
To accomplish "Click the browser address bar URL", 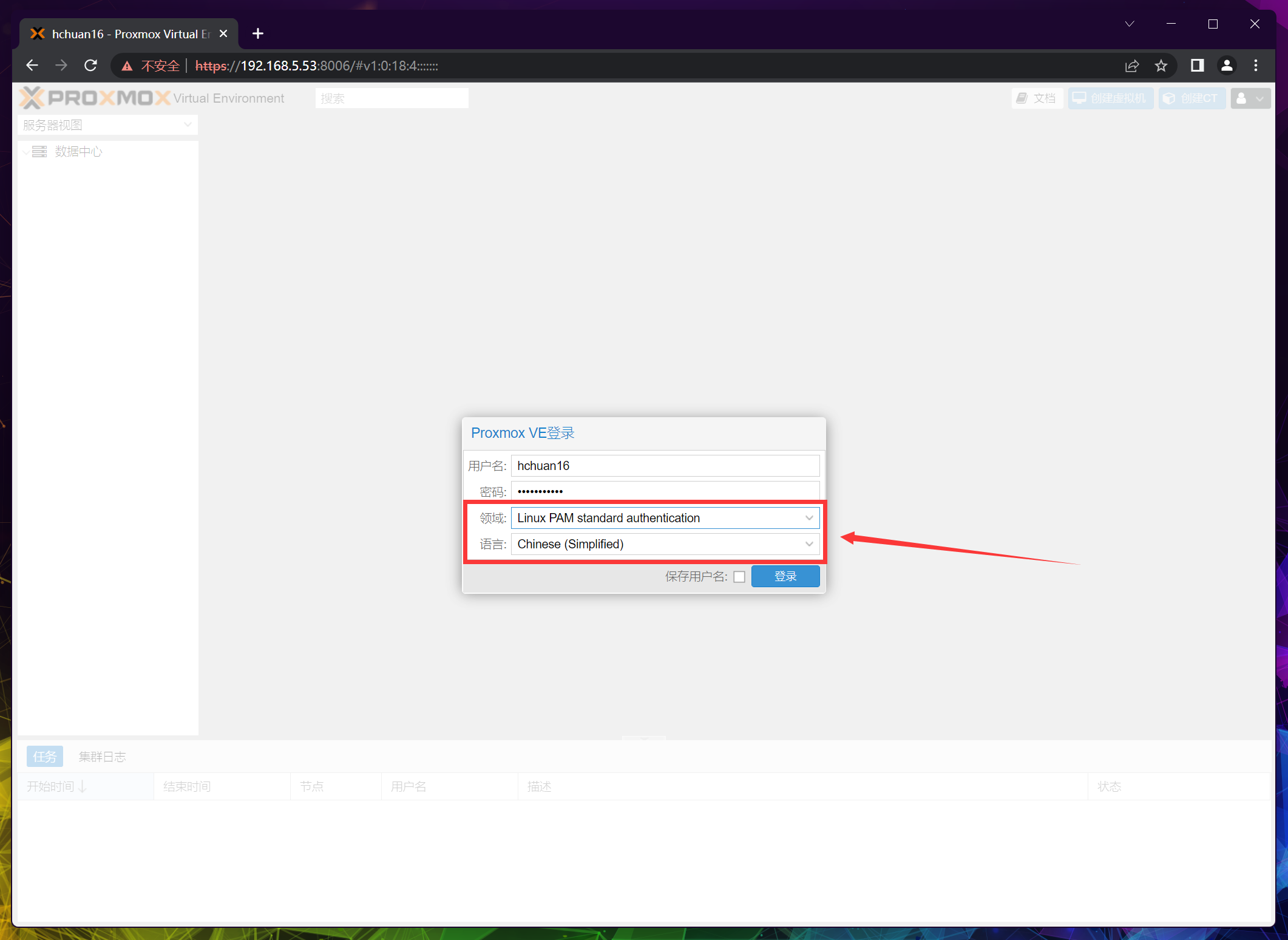I will (316, 66).
